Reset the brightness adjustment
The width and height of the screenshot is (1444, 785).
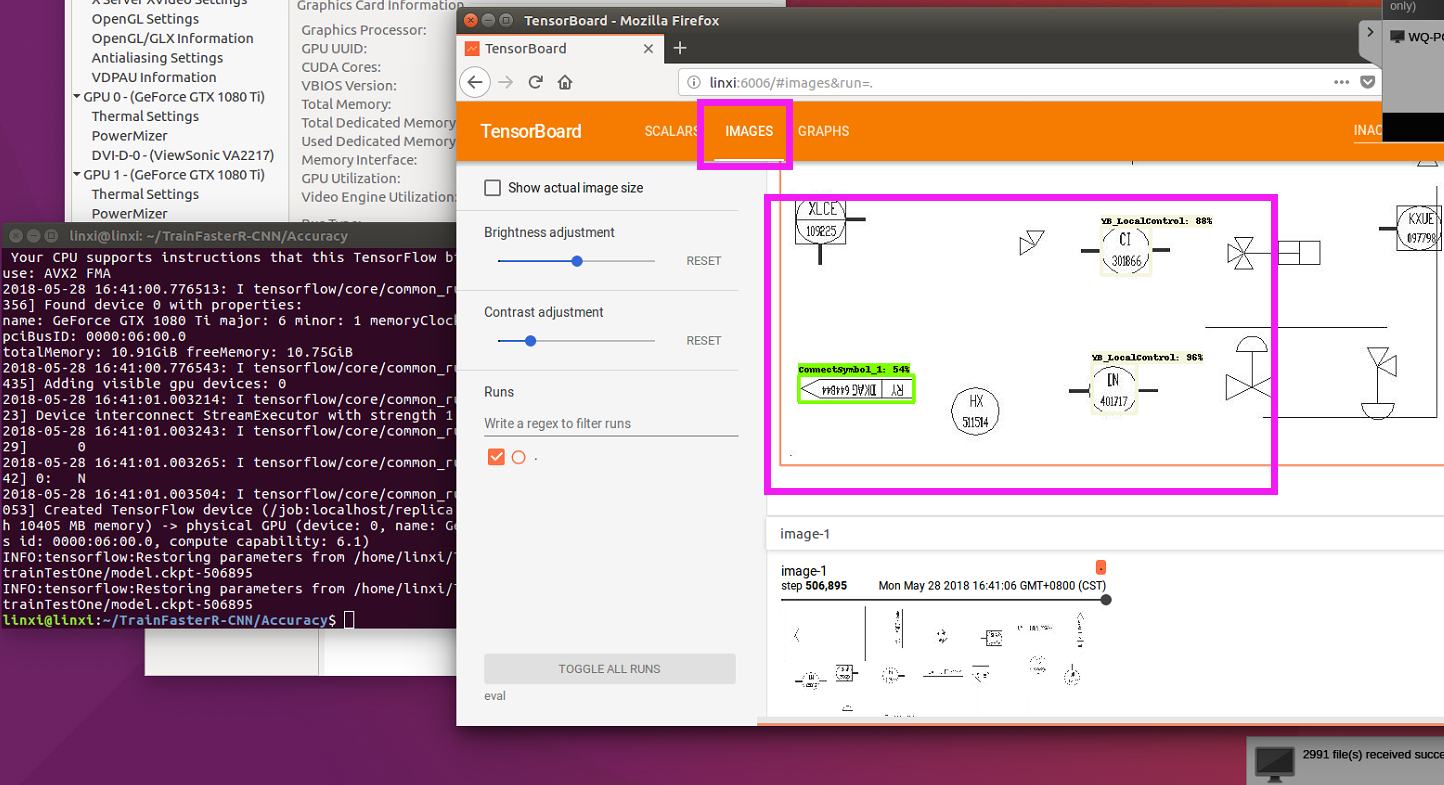(x=703, y=261)
